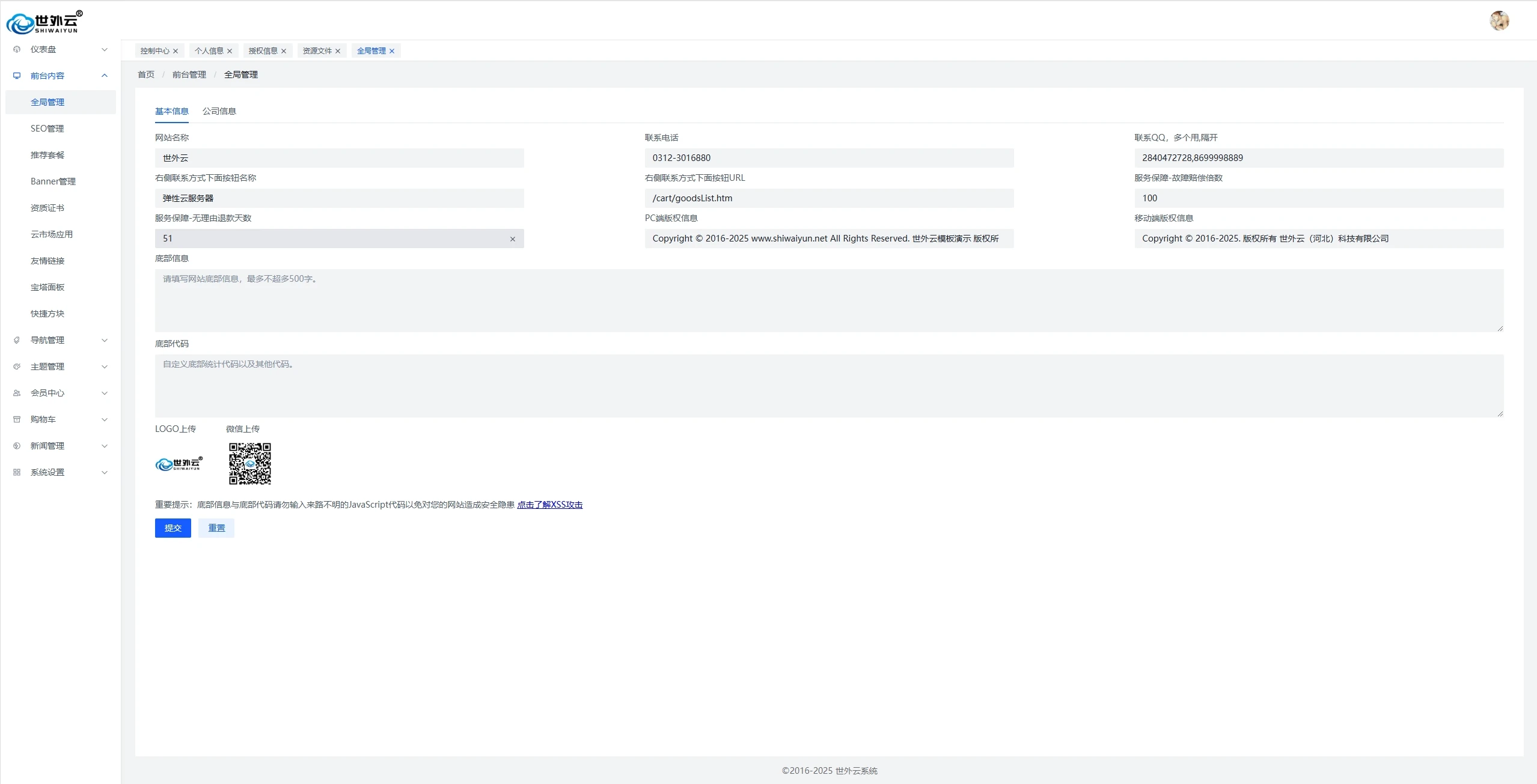This screenshot has height=784, width=1537.
Task: Click the news icon beside 新闻管理
Action: click(17, 446)
